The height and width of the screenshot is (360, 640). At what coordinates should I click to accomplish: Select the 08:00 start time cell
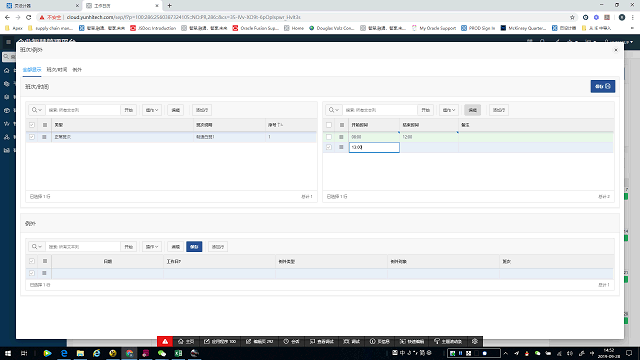pos(374,137)
